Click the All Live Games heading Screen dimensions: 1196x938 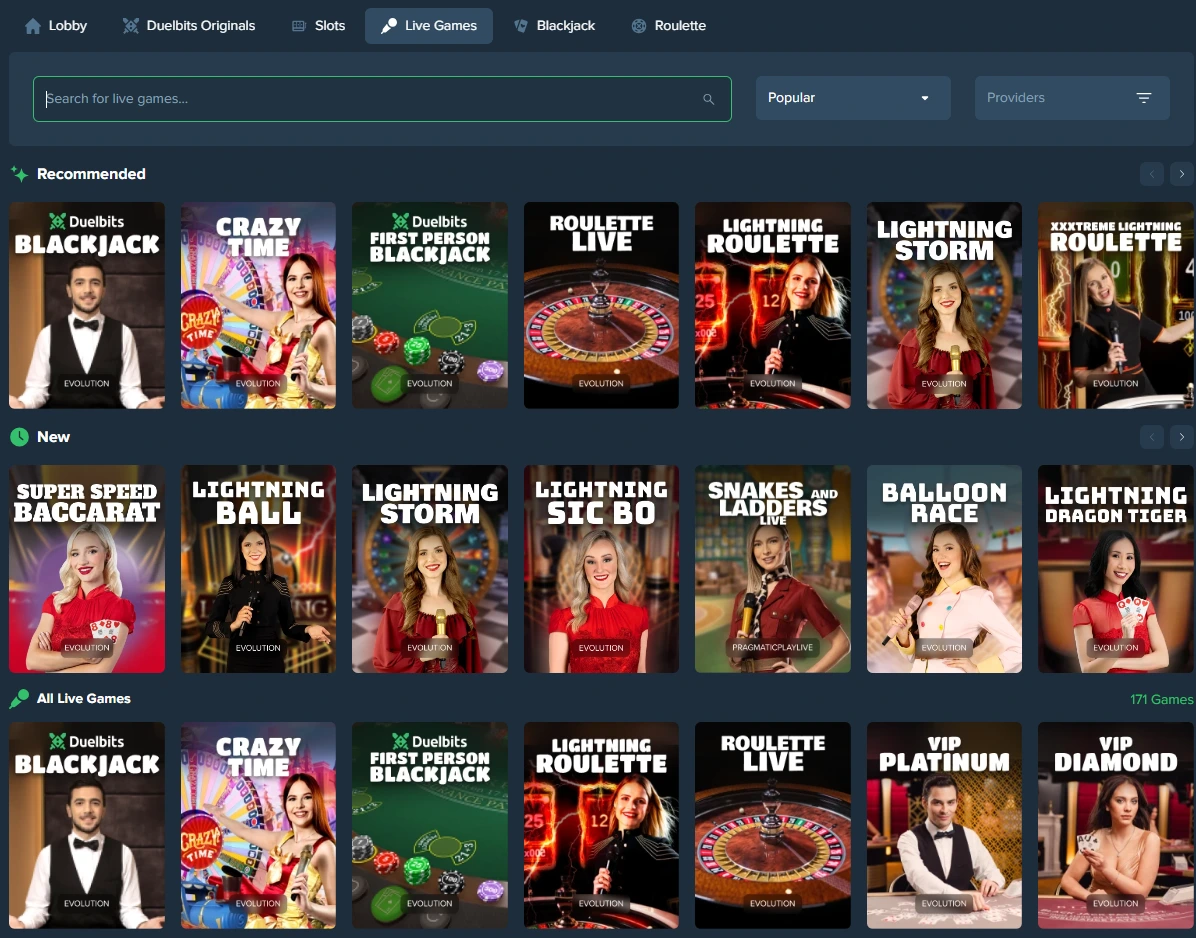tap(84, 699)
